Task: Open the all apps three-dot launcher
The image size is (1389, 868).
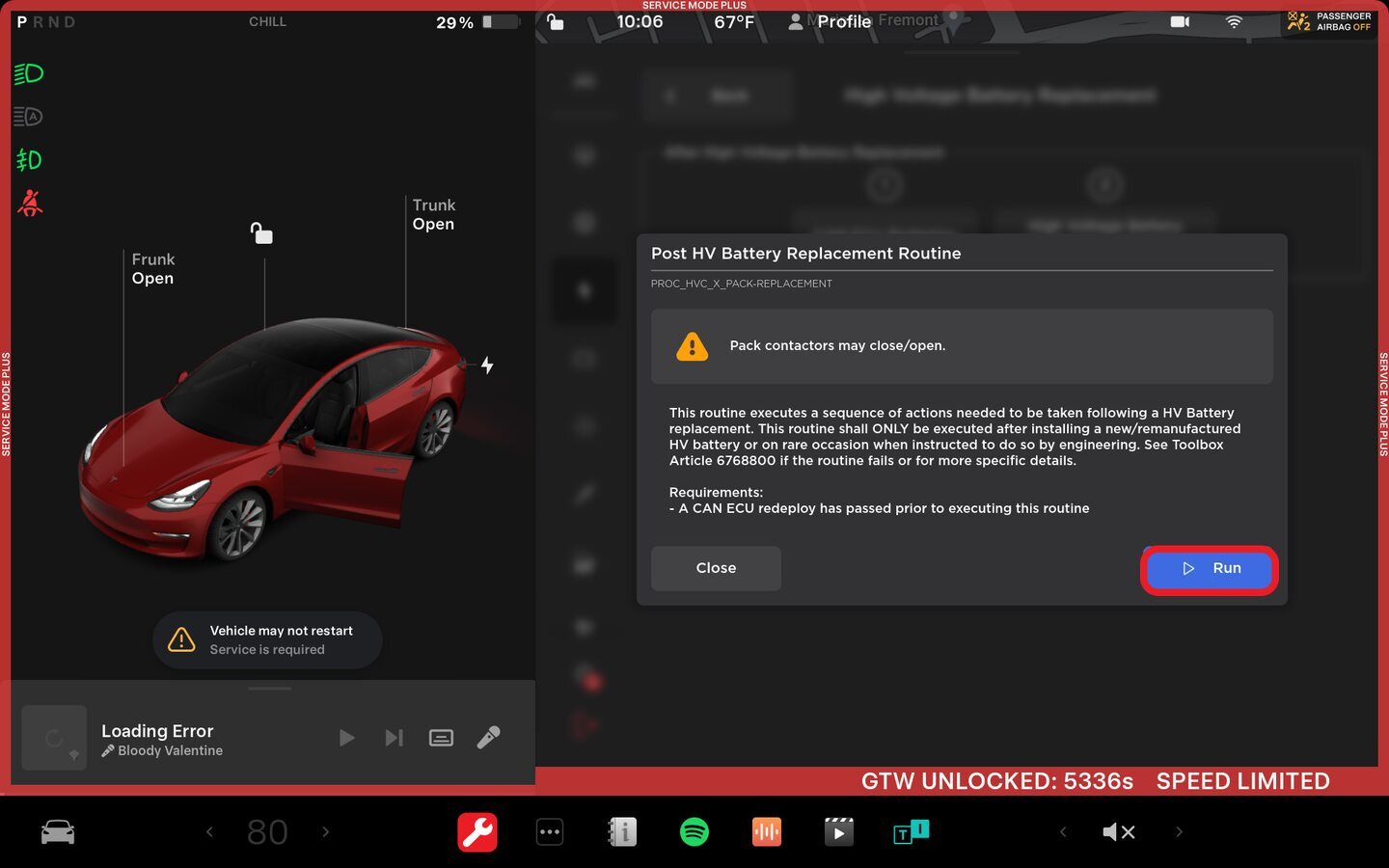Action: coord(550,832)
